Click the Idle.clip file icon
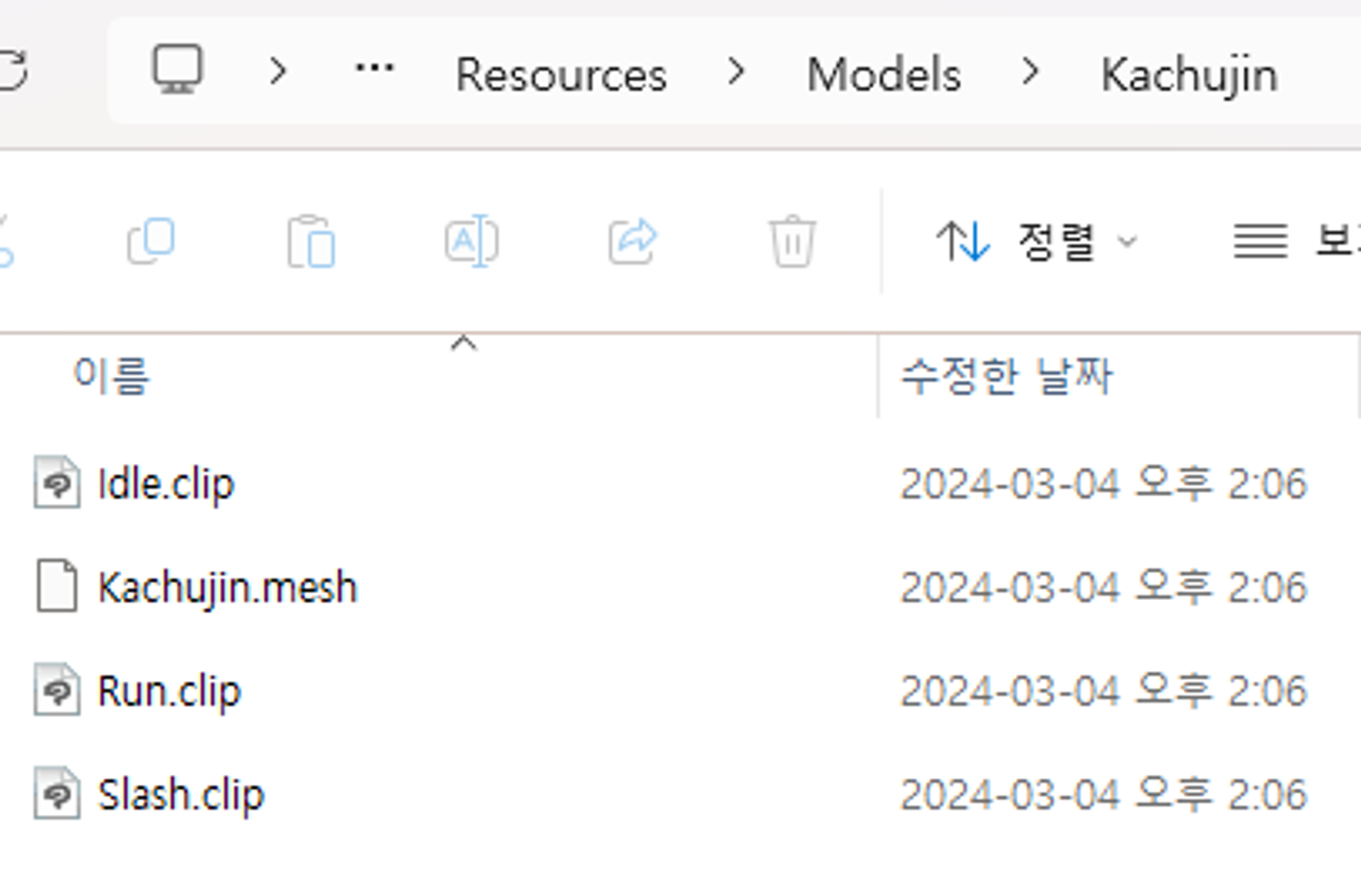Viewport: 1361px width, 896px height. click(x=57, y=482)
